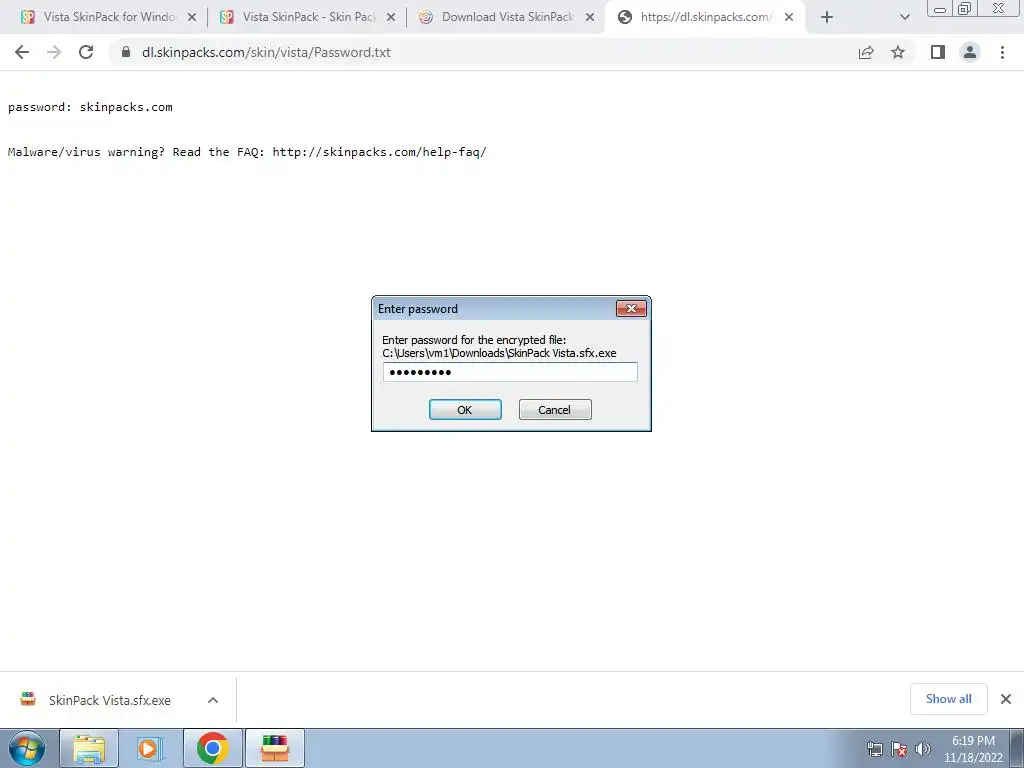The width and height of the screenshot is (1024, 768).
Task: Click the Show desktop strip
Action: pos(1017,748)
